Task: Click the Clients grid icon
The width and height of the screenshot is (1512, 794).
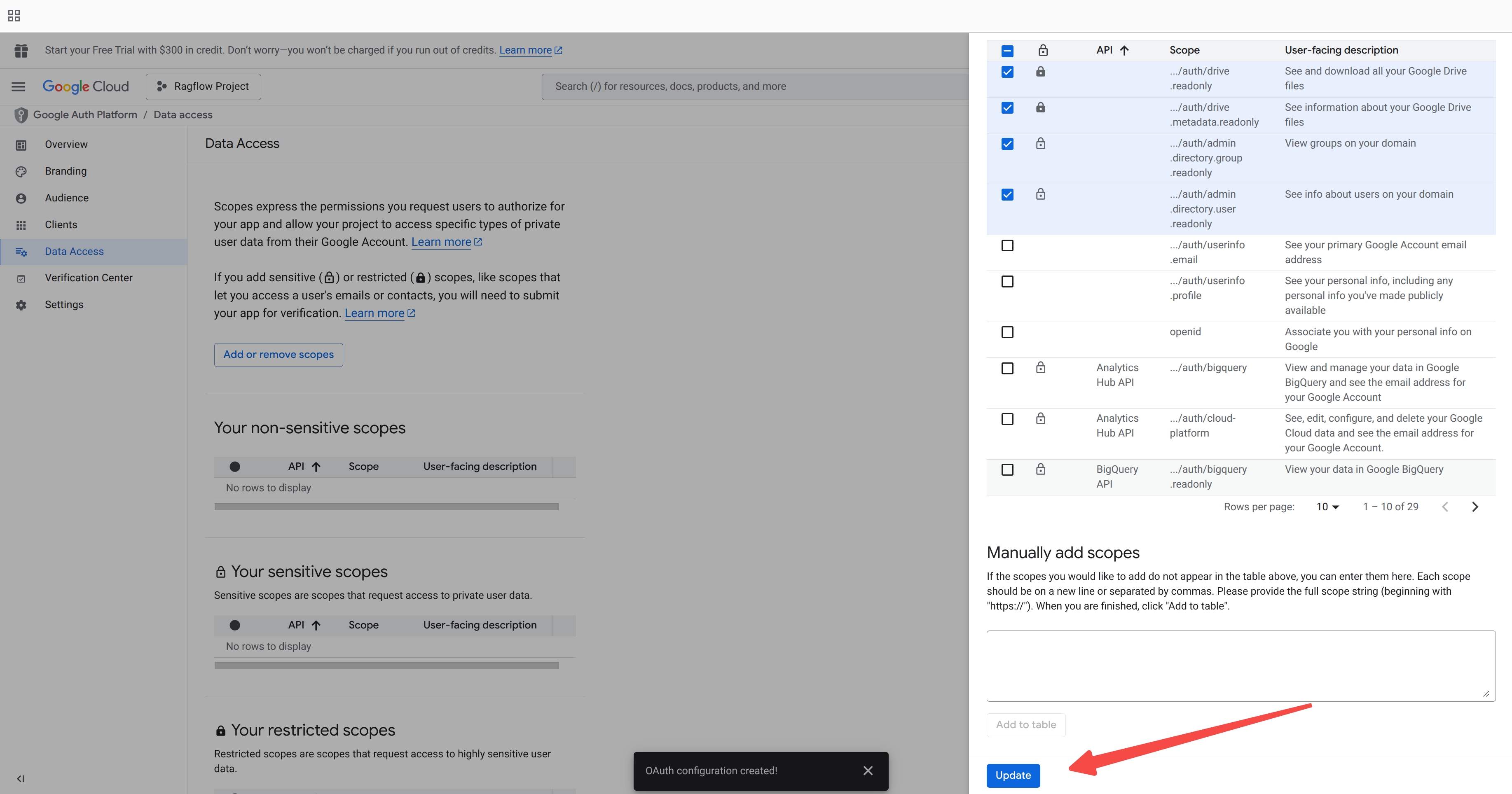Action: click(x=21, y=225)
